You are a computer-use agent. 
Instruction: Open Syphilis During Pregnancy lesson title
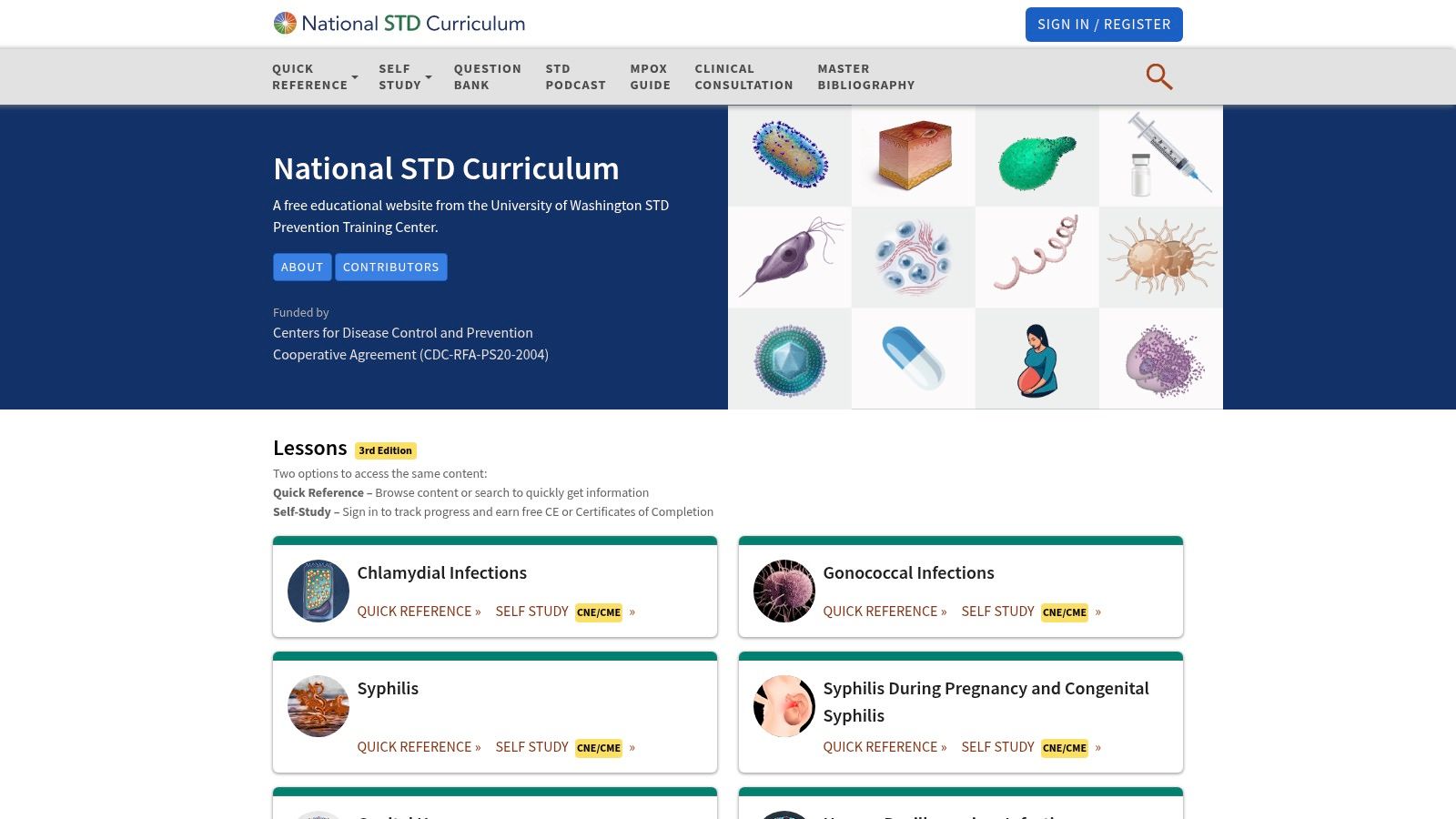click(986, 702)
